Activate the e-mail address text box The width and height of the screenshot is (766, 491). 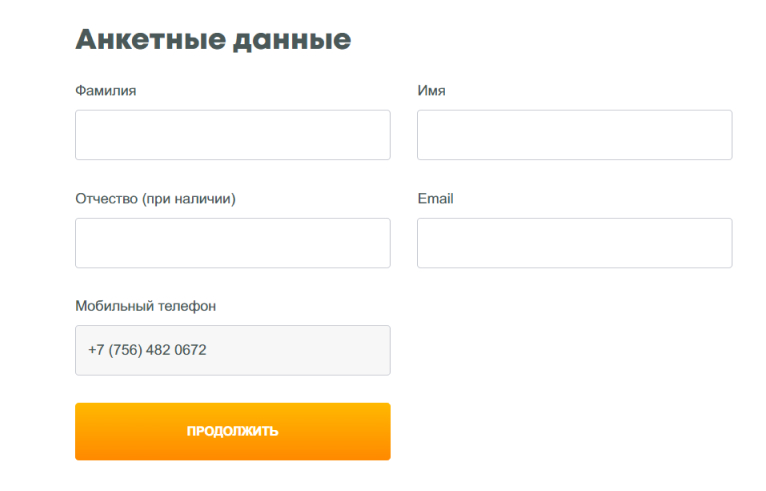coord(574,243)
